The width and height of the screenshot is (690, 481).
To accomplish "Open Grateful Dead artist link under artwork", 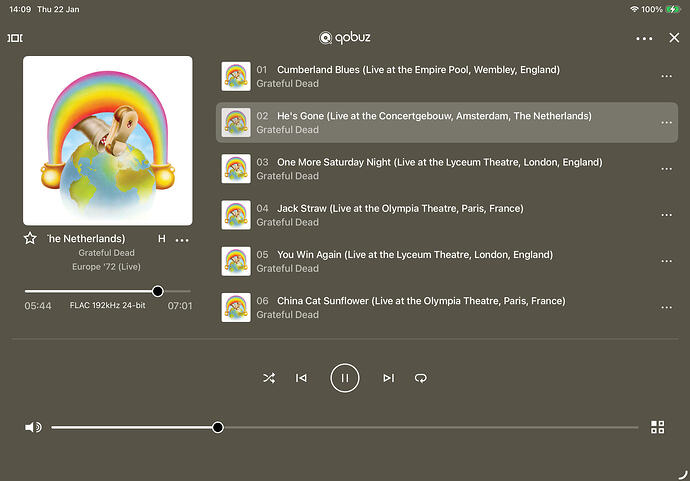I will point(106,253).
